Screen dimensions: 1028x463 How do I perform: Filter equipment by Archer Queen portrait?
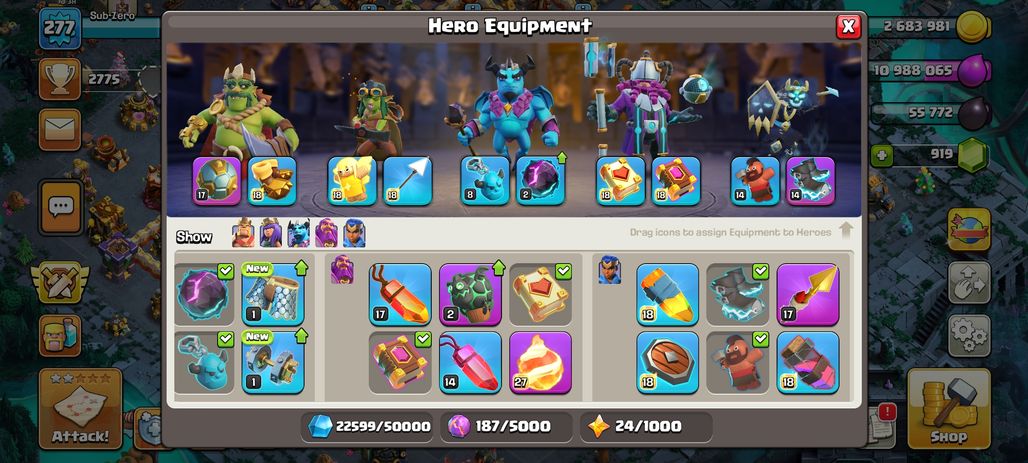(271, 233)
